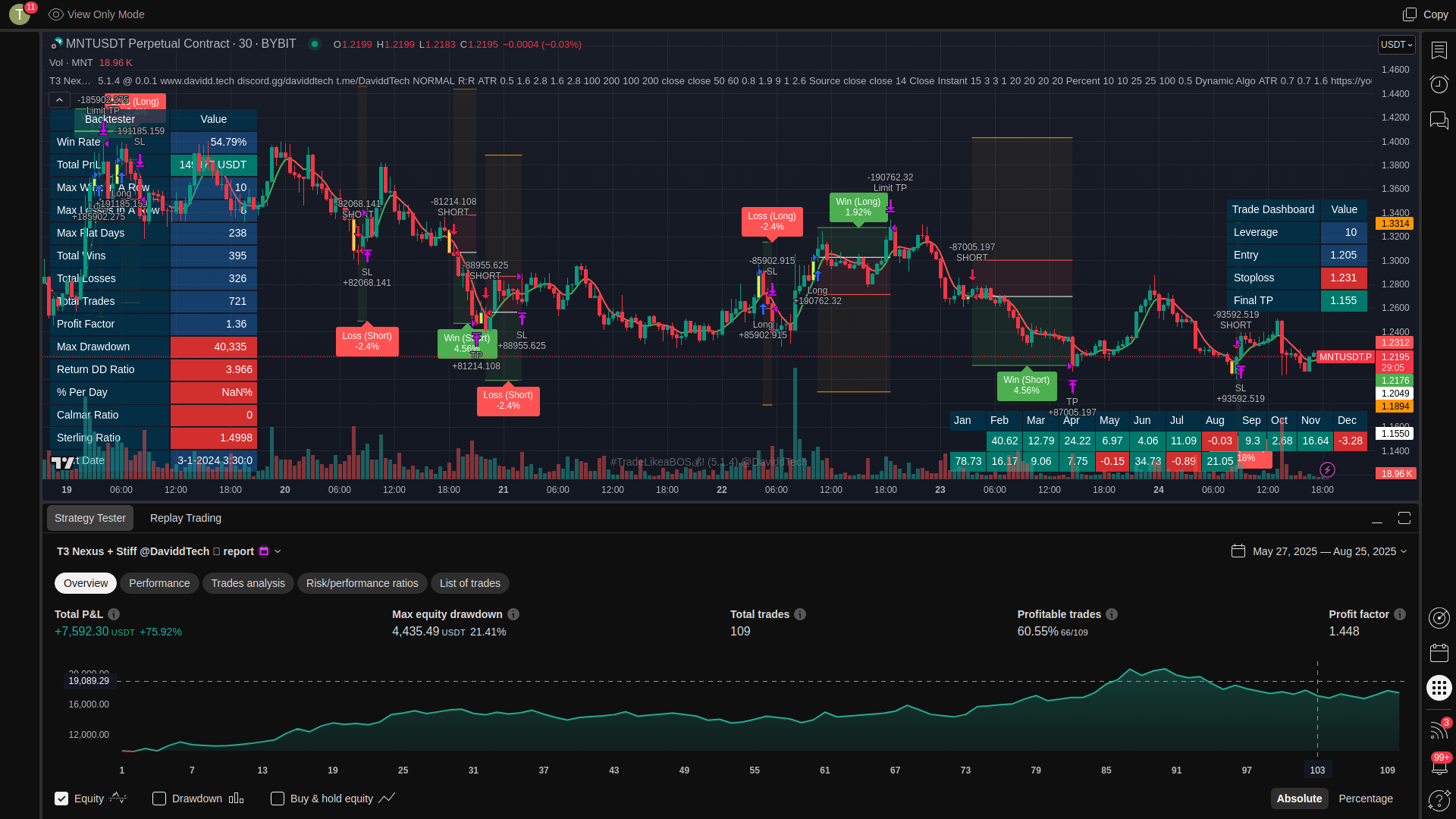This screenshot has width=1456, height=819.
Task: Open the user profile avatar with notifications
Action: click(x=20, y=14)
